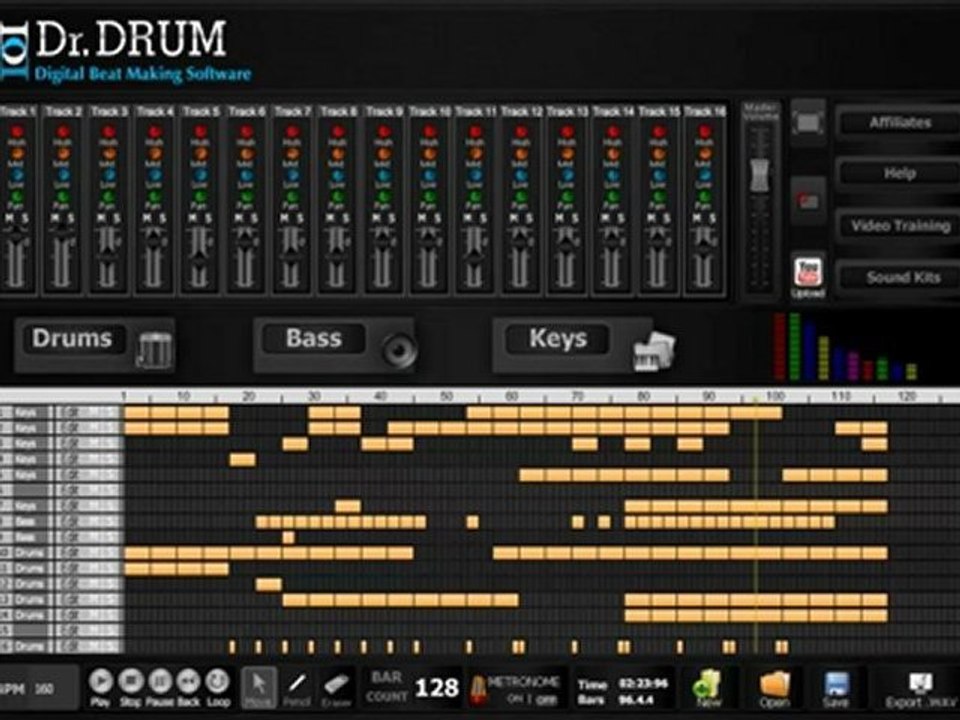Select the Pencil draw tool
The height and width of the screenshot is (720, 960).
[x=297, y=688]
